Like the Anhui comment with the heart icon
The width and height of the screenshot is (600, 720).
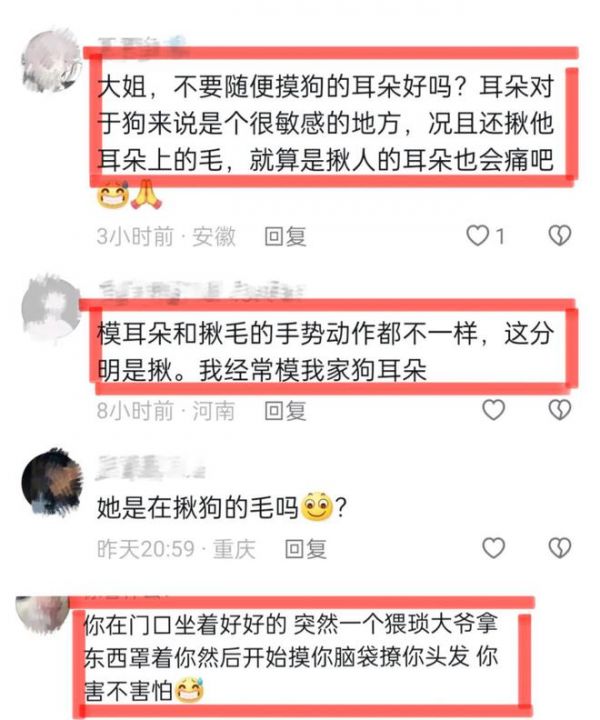(477, 236)
